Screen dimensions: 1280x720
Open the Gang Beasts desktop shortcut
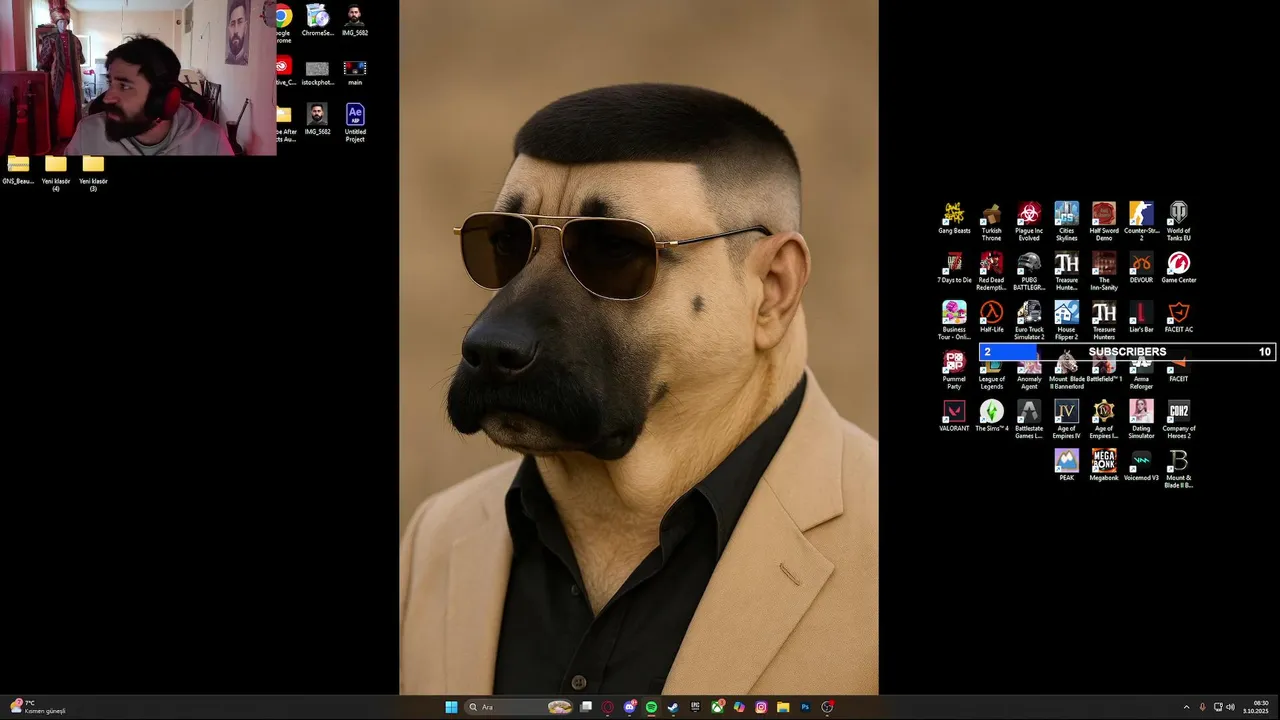954,218
